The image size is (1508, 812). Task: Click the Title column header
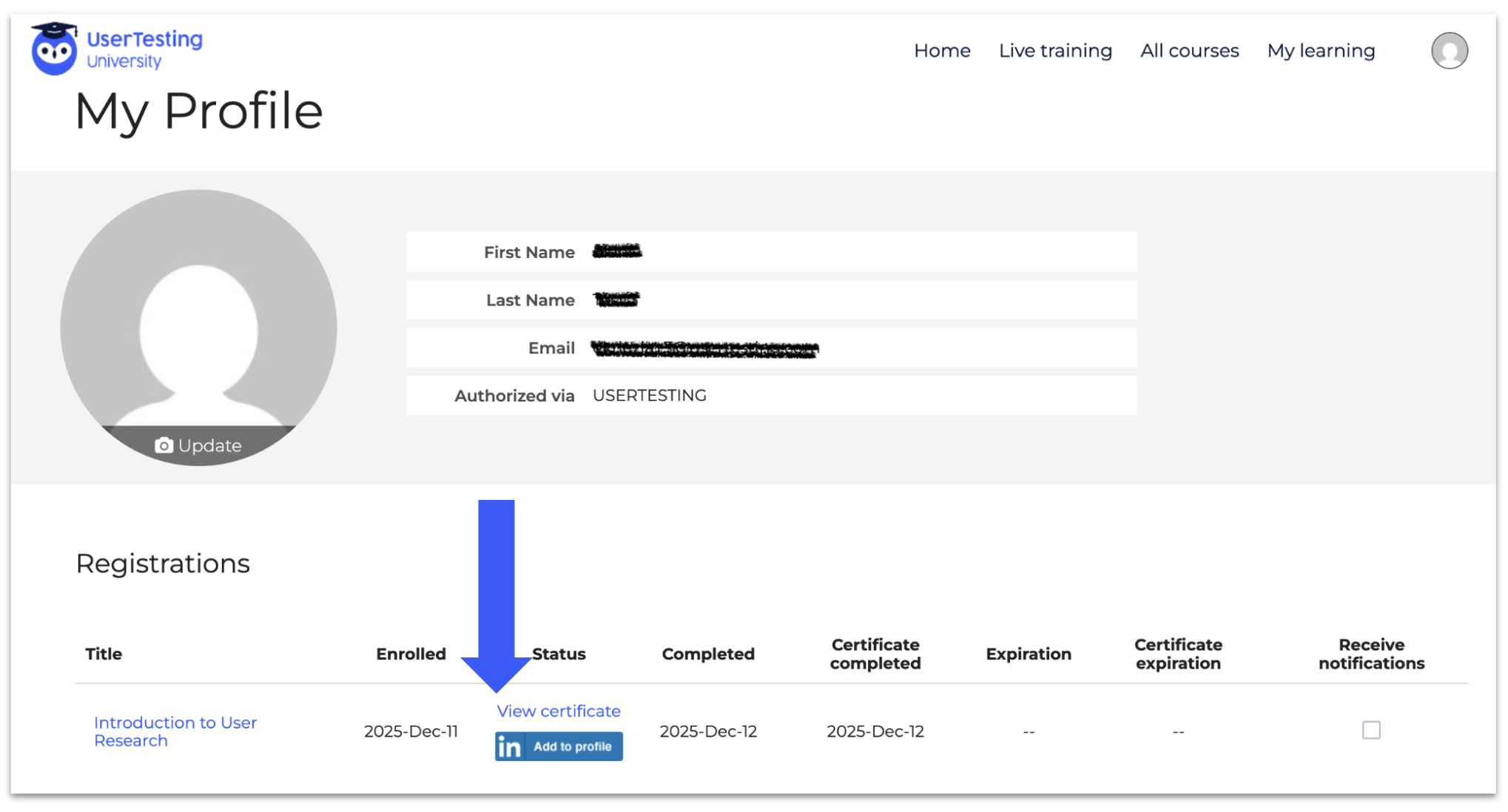coord(104,654)
